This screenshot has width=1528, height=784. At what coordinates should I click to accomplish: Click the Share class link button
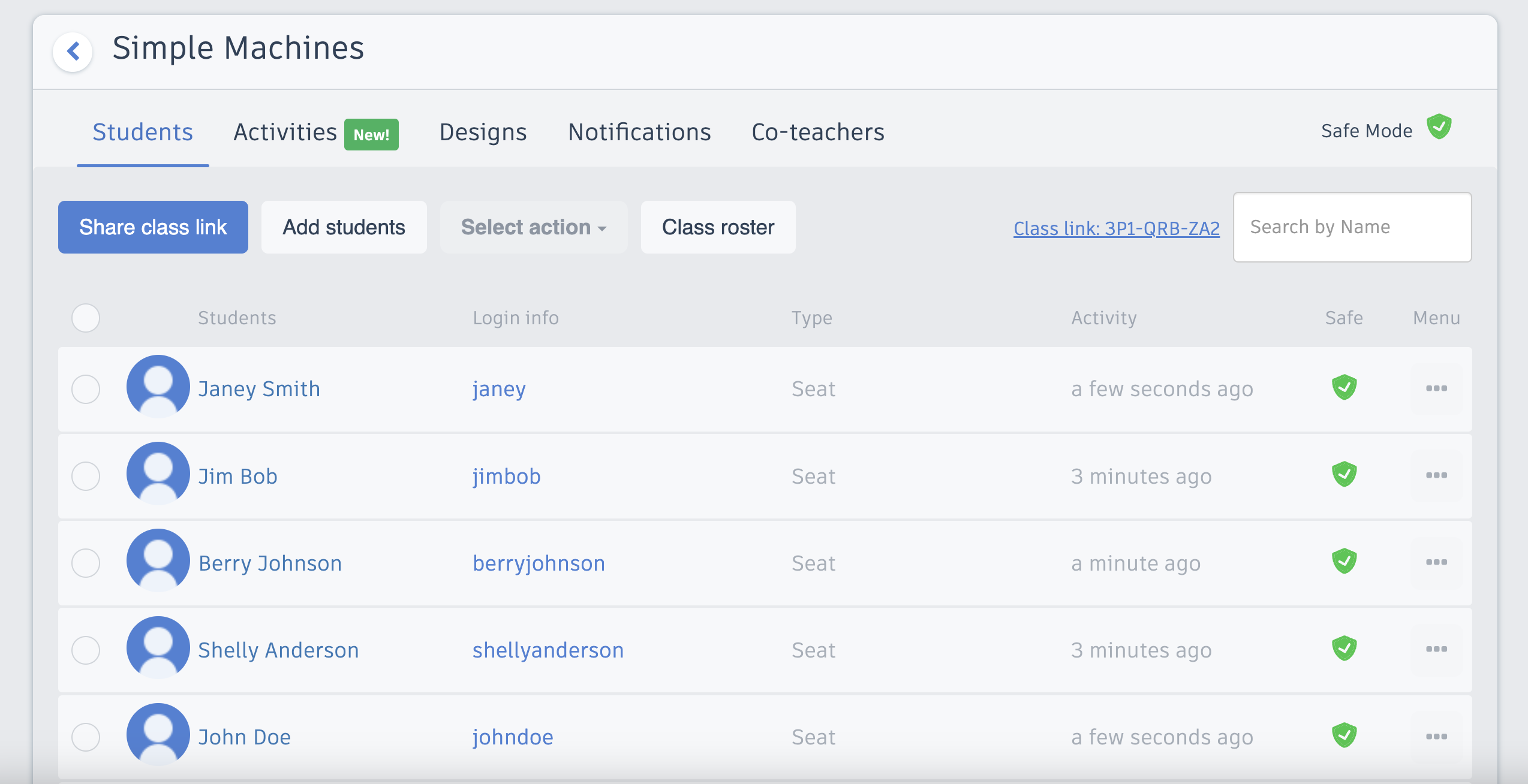point(153,227)
